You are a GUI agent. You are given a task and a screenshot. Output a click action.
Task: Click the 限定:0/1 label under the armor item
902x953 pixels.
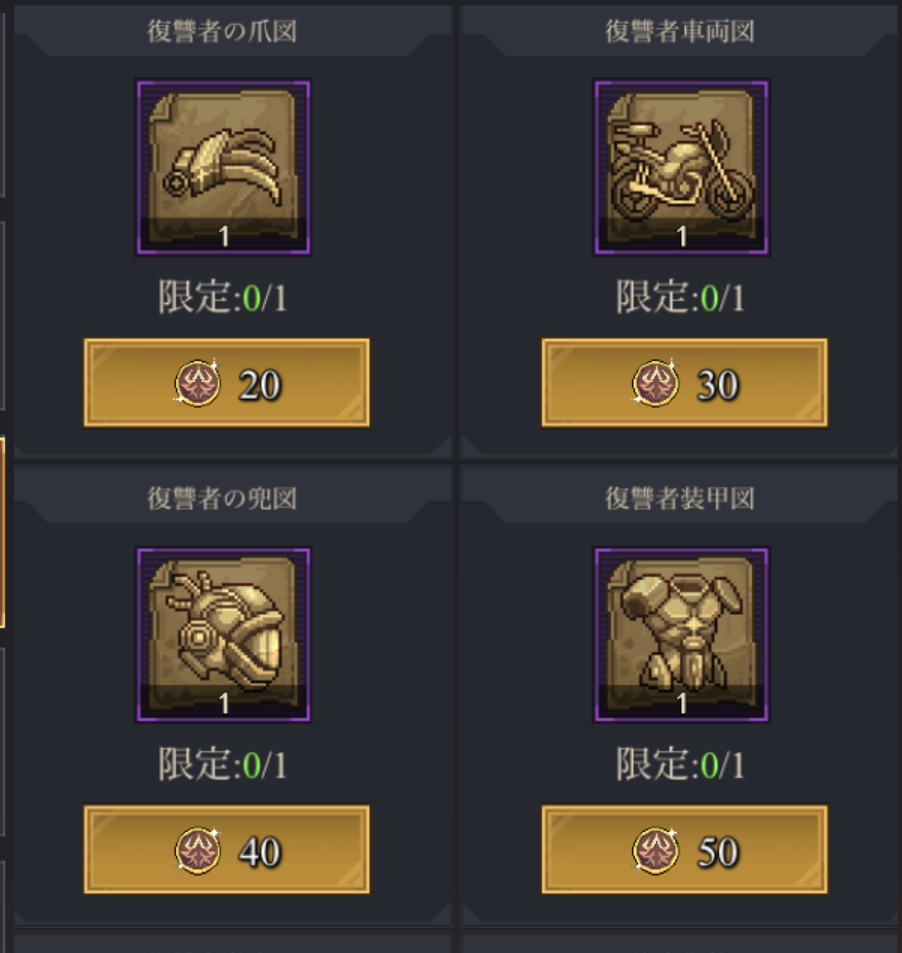(x=680, y=764)
